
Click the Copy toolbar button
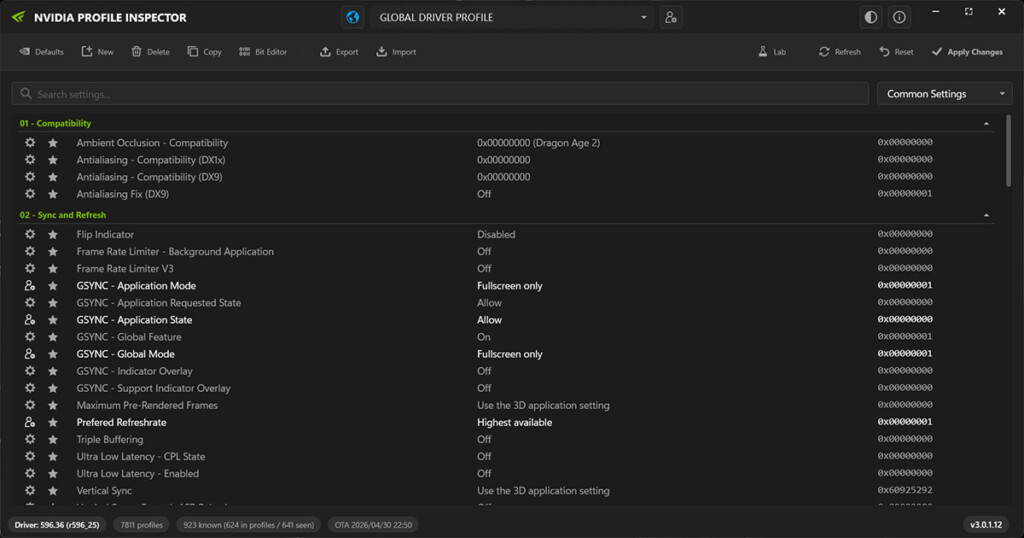coord(204,52)
